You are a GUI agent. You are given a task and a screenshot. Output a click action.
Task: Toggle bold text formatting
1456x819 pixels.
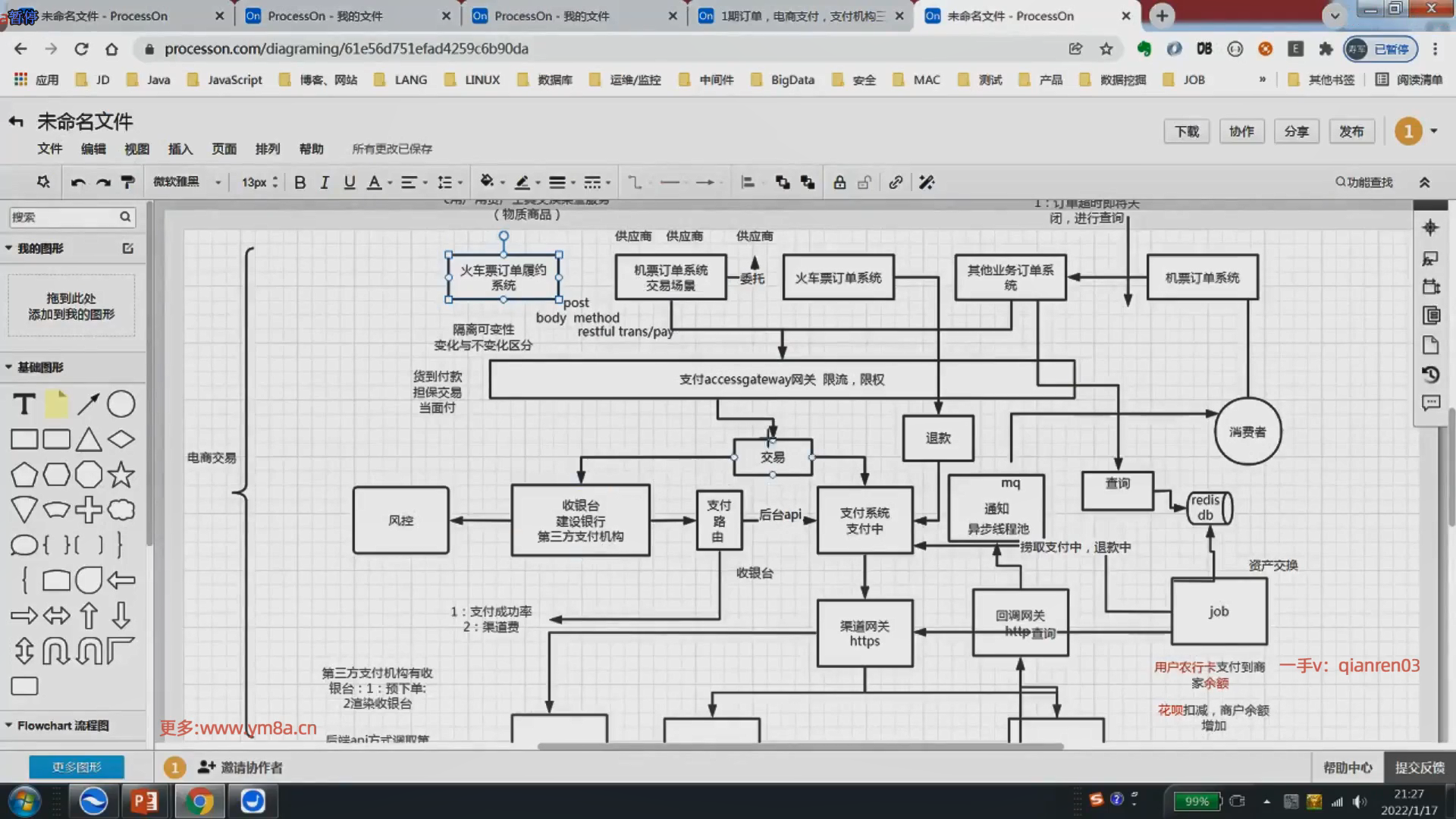[300, 182]
